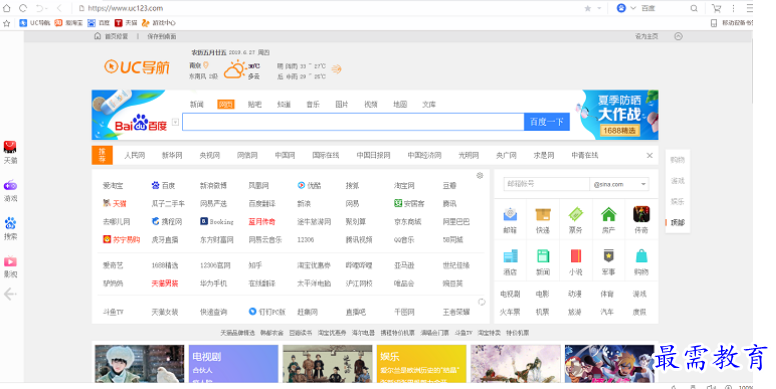The image size is (776, 389).
Task: Refresh site list with circular arrow
Action: point(481,302)
